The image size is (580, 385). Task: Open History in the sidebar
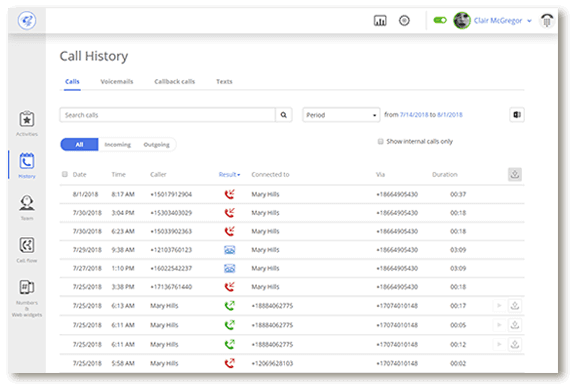27,165
